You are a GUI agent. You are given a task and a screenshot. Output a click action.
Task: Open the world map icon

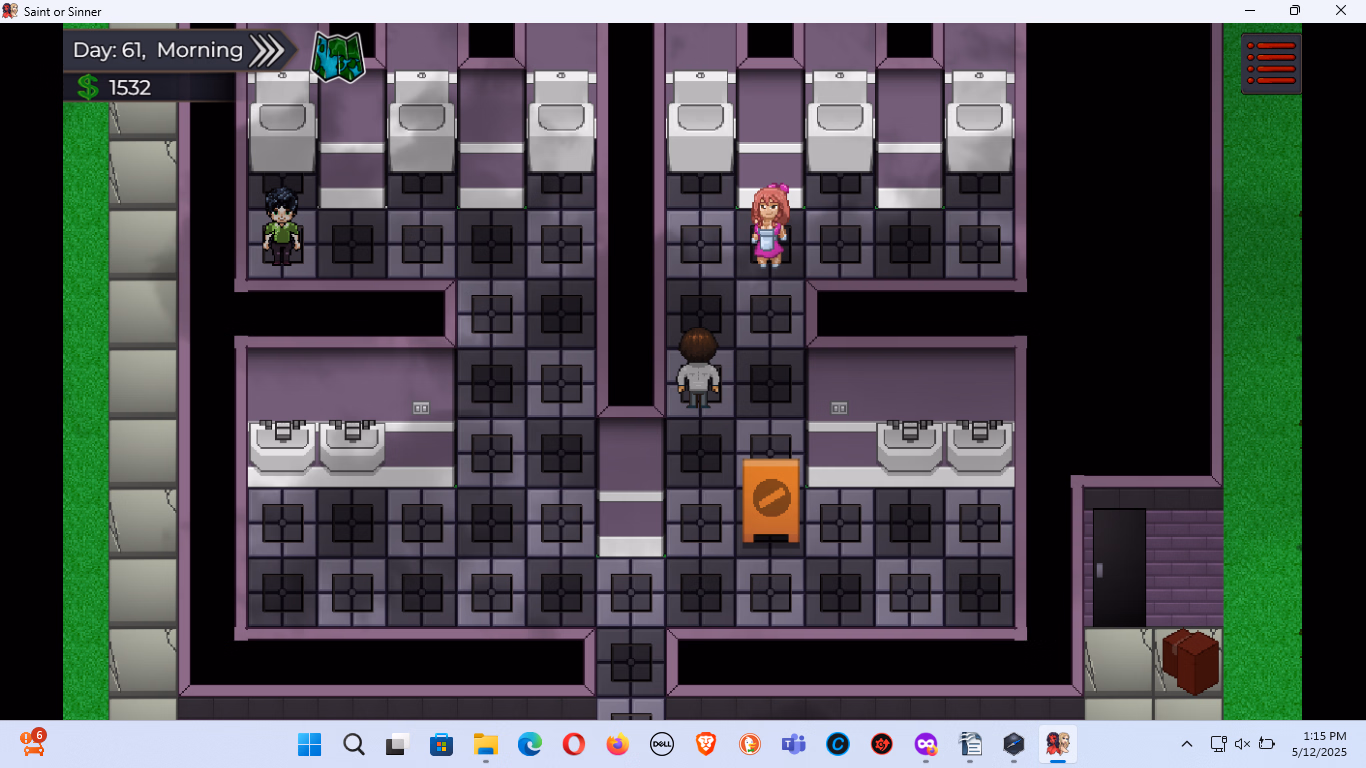pos(338,56)
